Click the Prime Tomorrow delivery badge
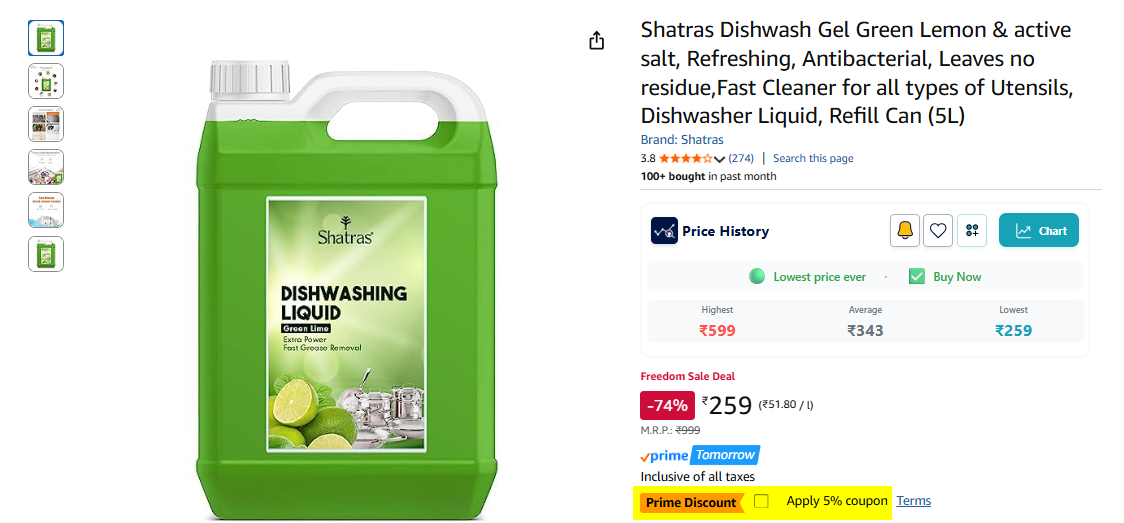Screen dimensions: 1124x523 pyautogui.click(x=700, y=455)
